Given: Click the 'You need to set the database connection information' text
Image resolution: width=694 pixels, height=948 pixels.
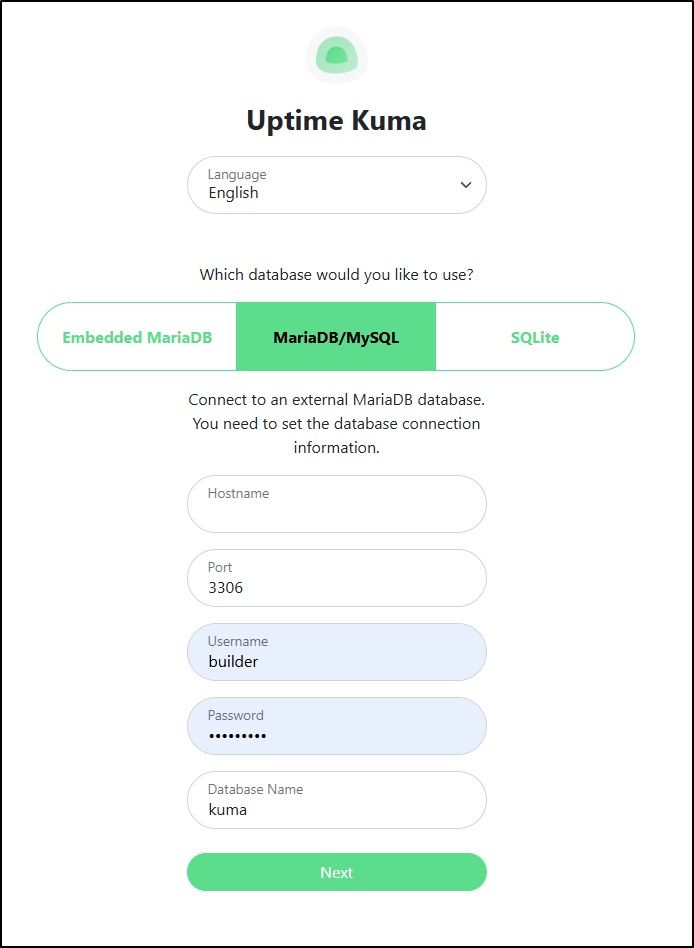Looking at the screenshot, I should [x=337, y=435].
